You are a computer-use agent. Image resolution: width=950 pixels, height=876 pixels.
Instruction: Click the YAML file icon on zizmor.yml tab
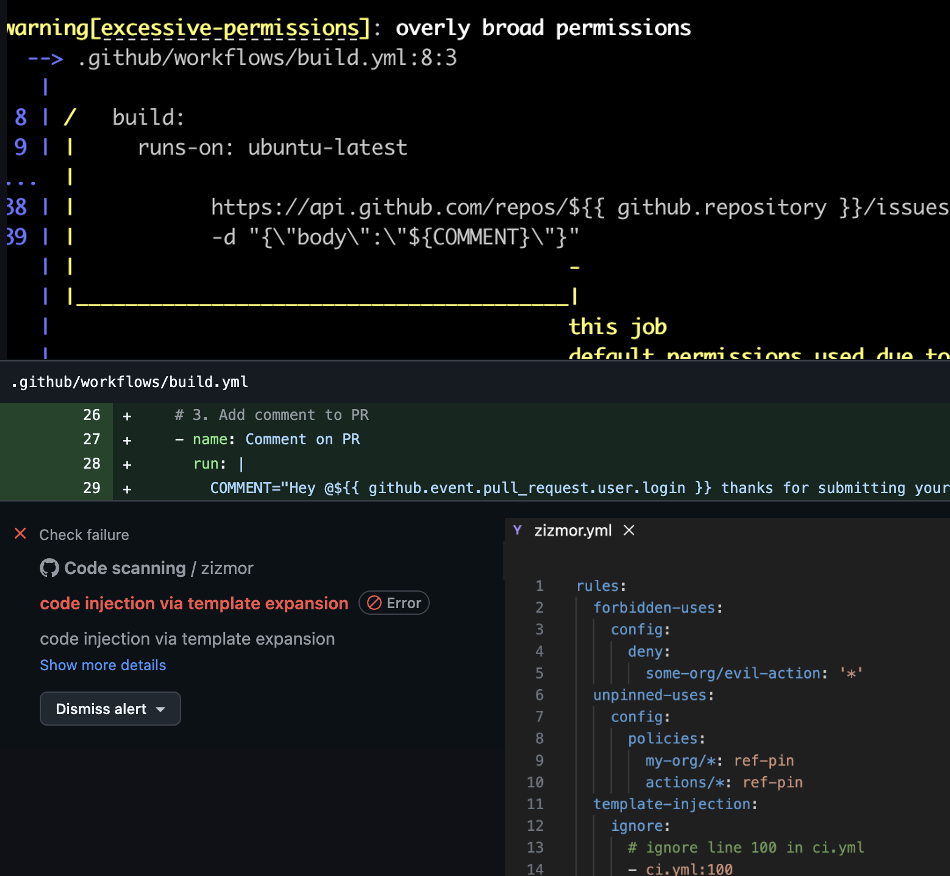[x=517, y=530]
